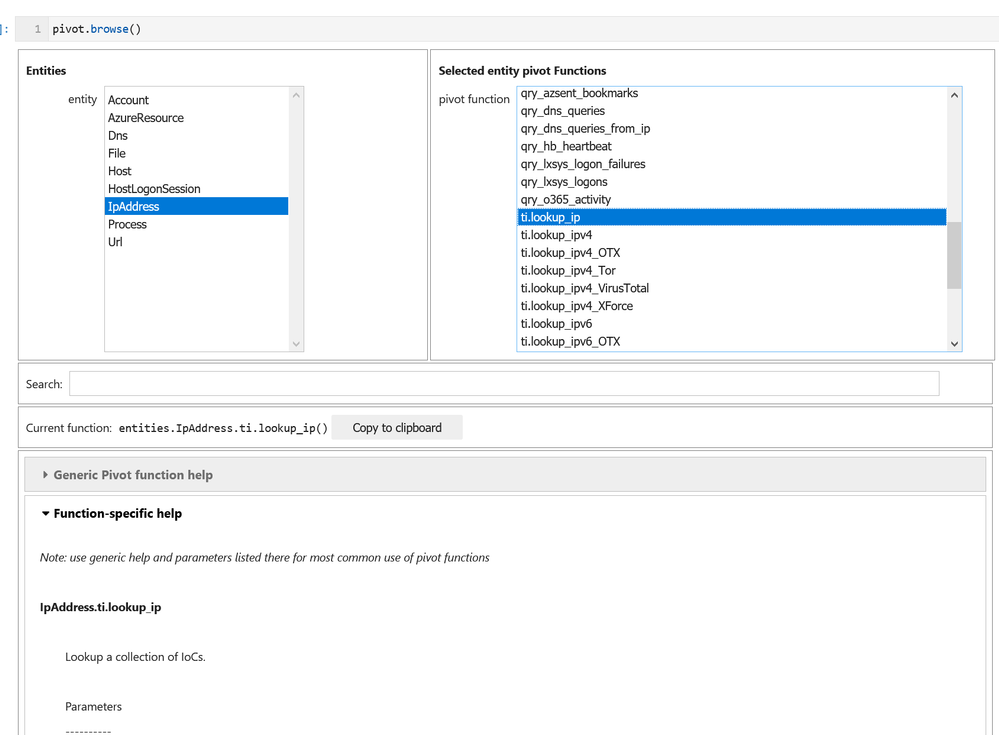Select the Host entity

coord(196,171)
